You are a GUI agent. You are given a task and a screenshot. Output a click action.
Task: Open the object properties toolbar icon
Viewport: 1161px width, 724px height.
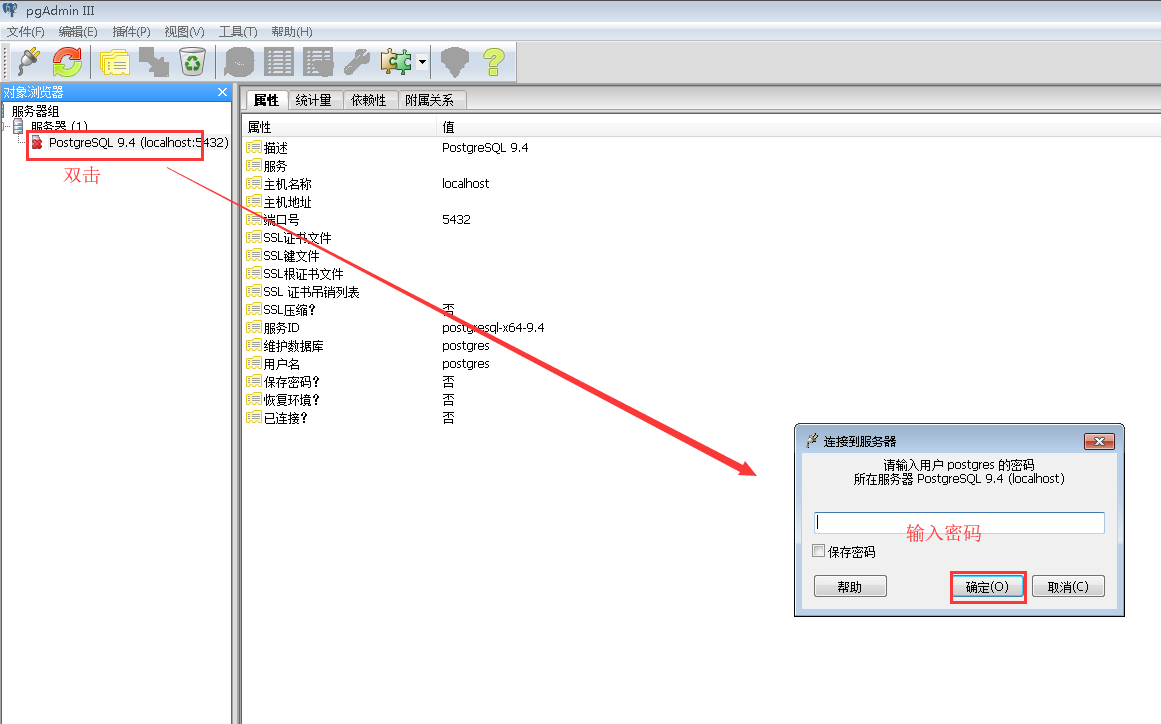115,62
